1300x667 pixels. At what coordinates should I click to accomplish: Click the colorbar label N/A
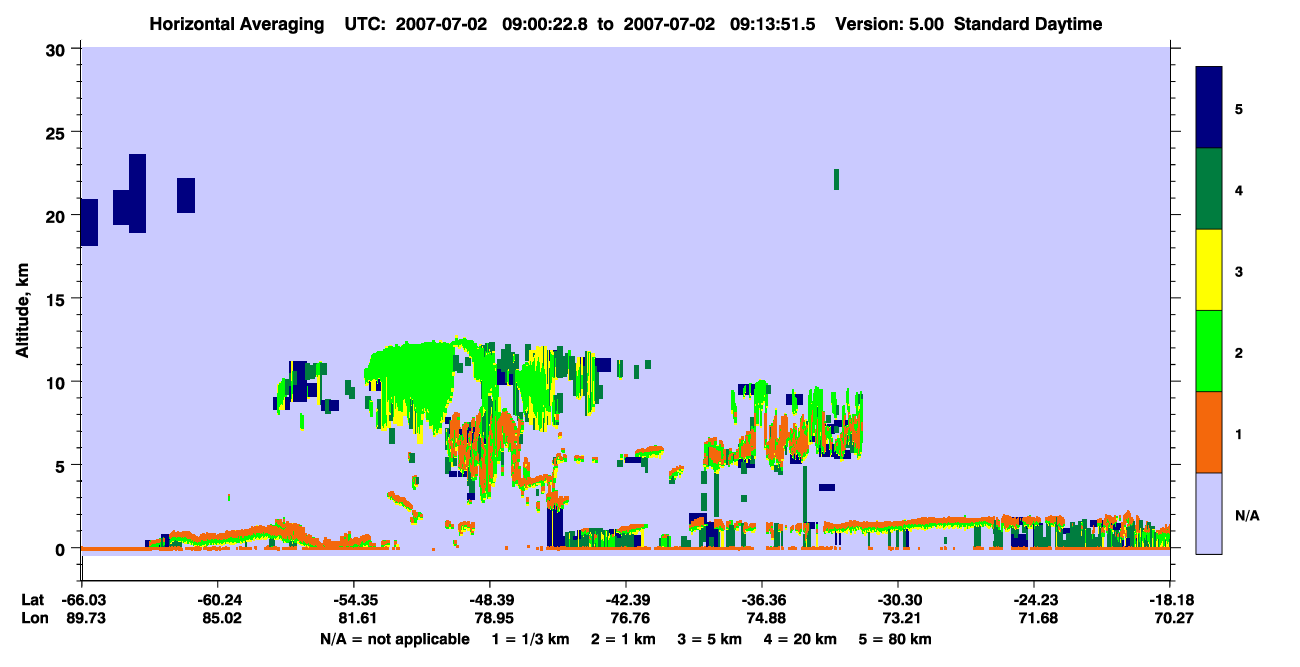(1246, 515)
